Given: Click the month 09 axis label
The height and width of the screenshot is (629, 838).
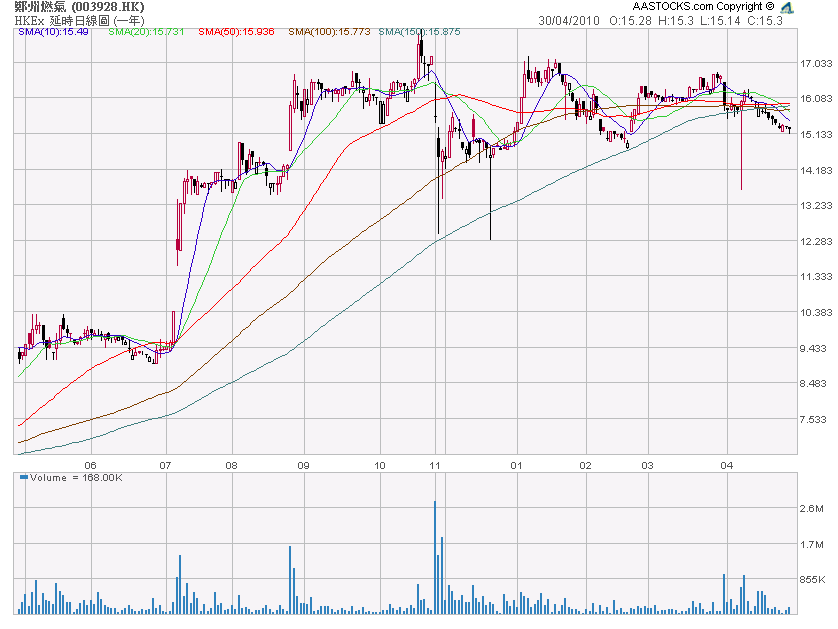Looking at the screenshot, I should pyautogui.click(x=303, y=465).
